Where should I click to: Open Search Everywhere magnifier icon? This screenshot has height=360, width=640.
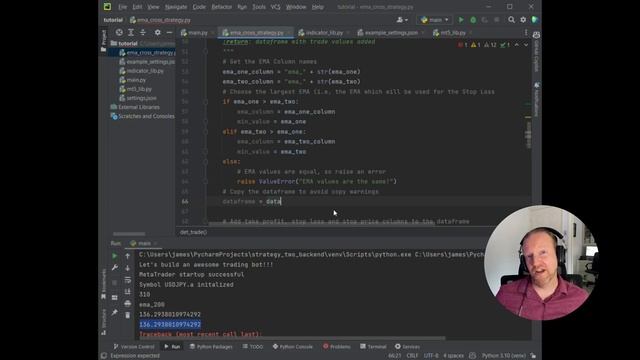(511, 20)
